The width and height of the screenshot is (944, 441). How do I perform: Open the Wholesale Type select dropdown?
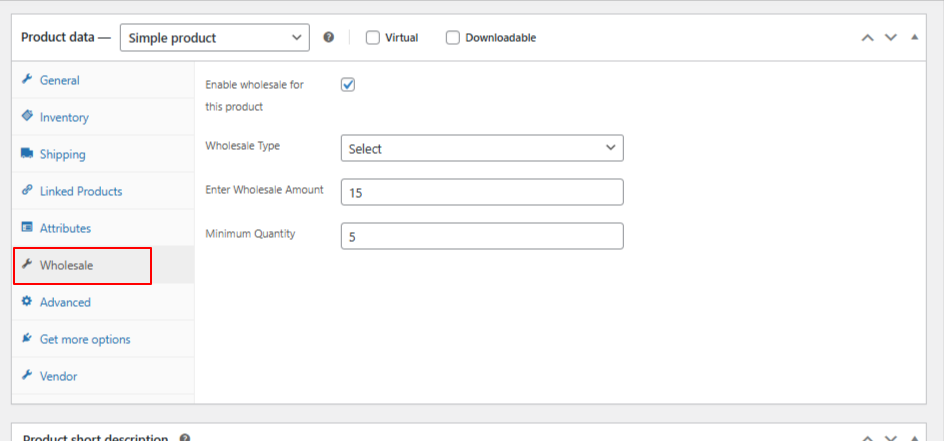482,148
